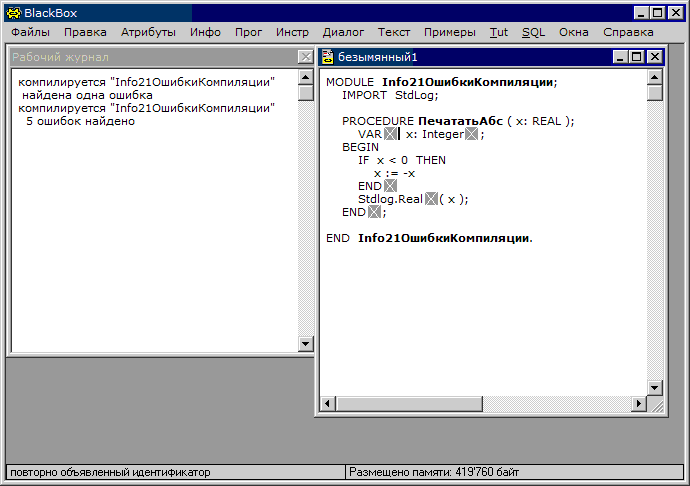690x486 pixels.
Task: Click the log window scroll-up arrow
Action: point(305,77)
